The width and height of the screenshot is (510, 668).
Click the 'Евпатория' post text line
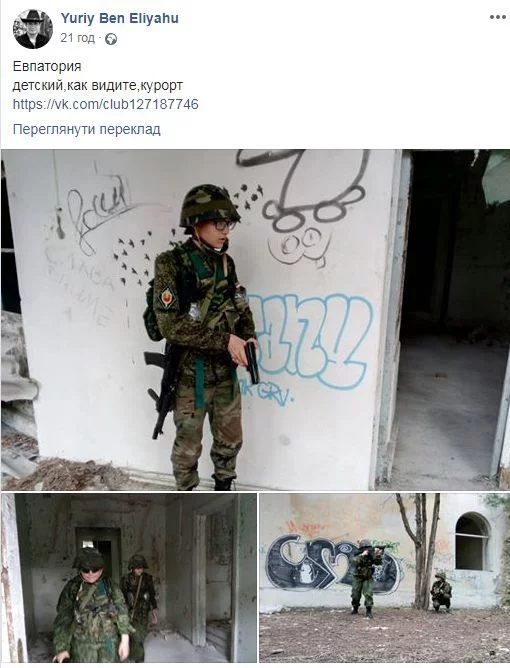click(47, 66)
